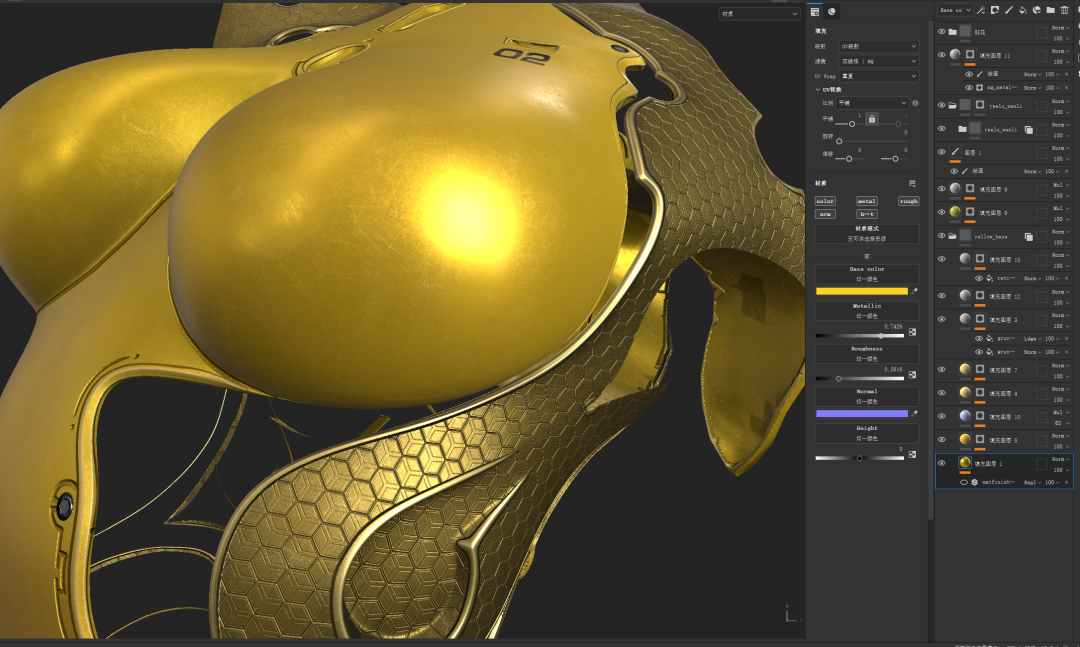The height and width of the screenshot is (647, 1080).
Task: Click the 旋转 rotation slider
Action: 871,141
